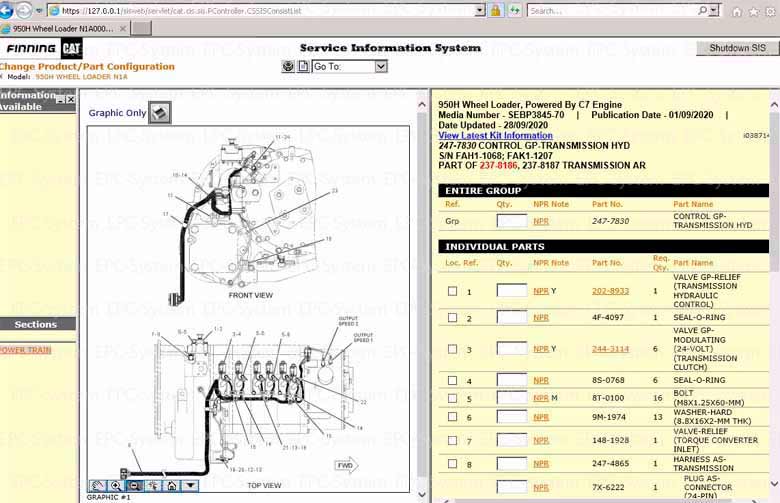Image resolution: width=780 pixels, height=503 pixels.
Task: Click the Sections panel header
Action: pyautogui.click(x=37, y=324)
